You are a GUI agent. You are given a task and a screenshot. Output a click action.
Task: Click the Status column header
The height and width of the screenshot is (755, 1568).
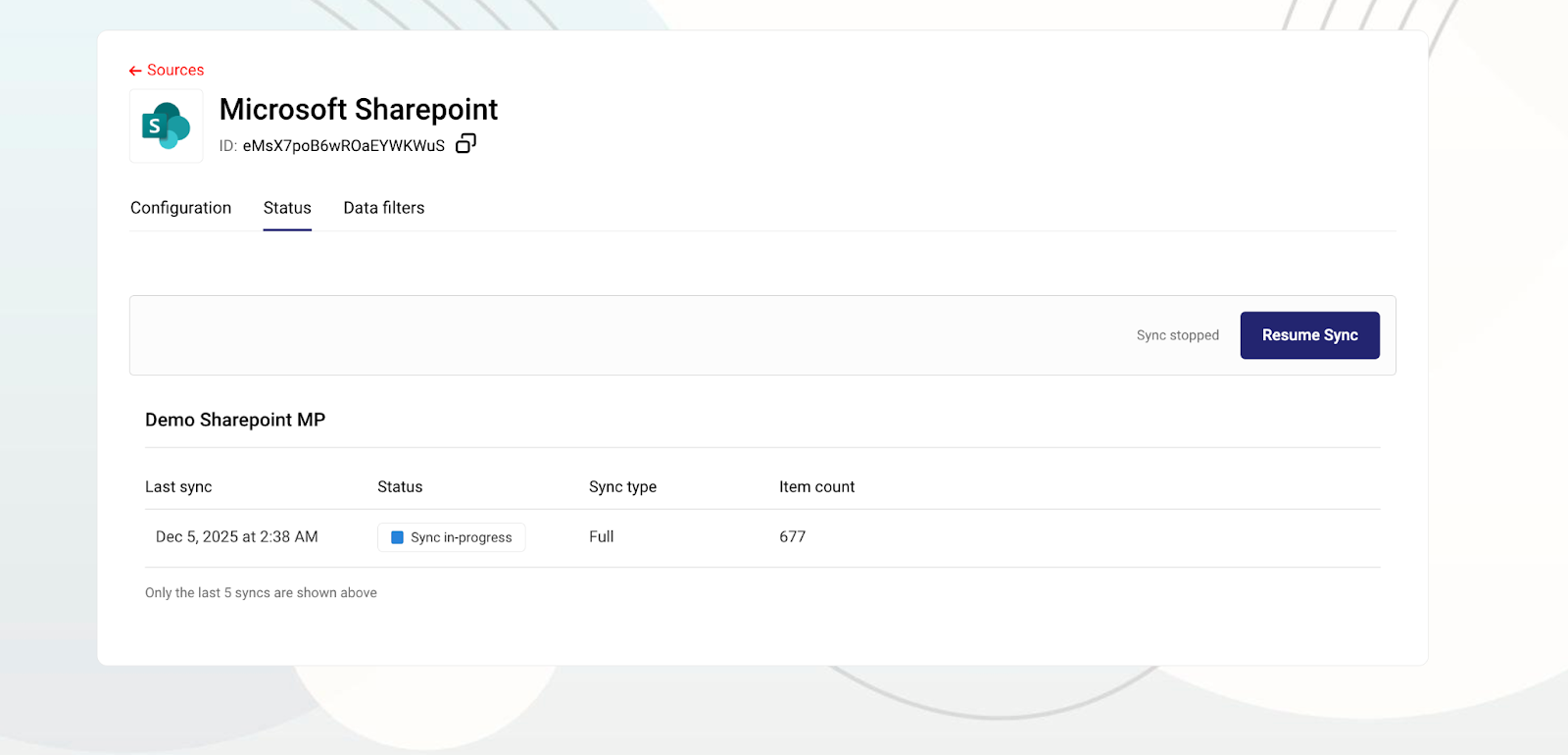(400, 487)
